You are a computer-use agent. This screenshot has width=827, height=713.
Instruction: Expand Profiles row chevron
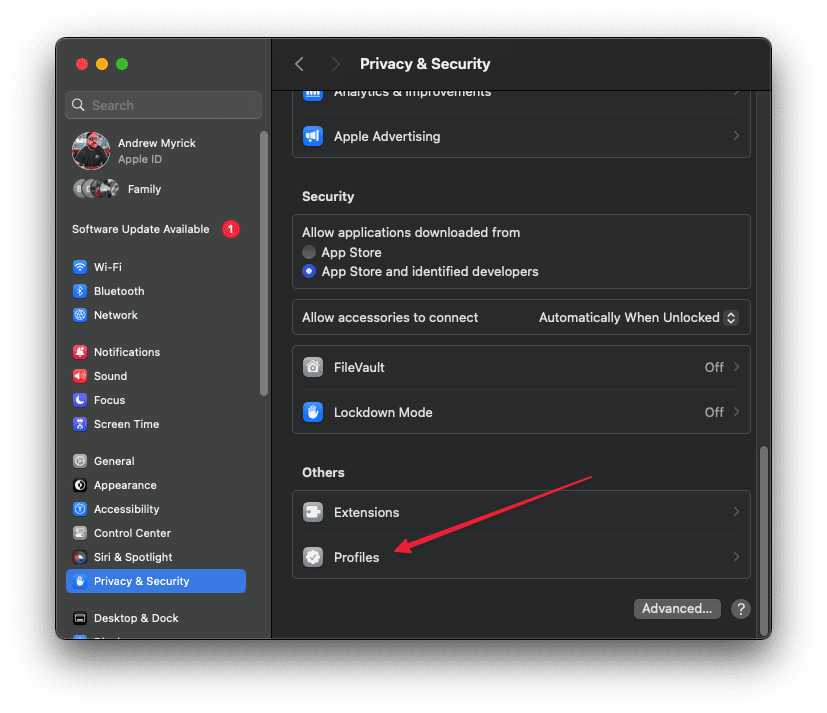pos(736,557)
